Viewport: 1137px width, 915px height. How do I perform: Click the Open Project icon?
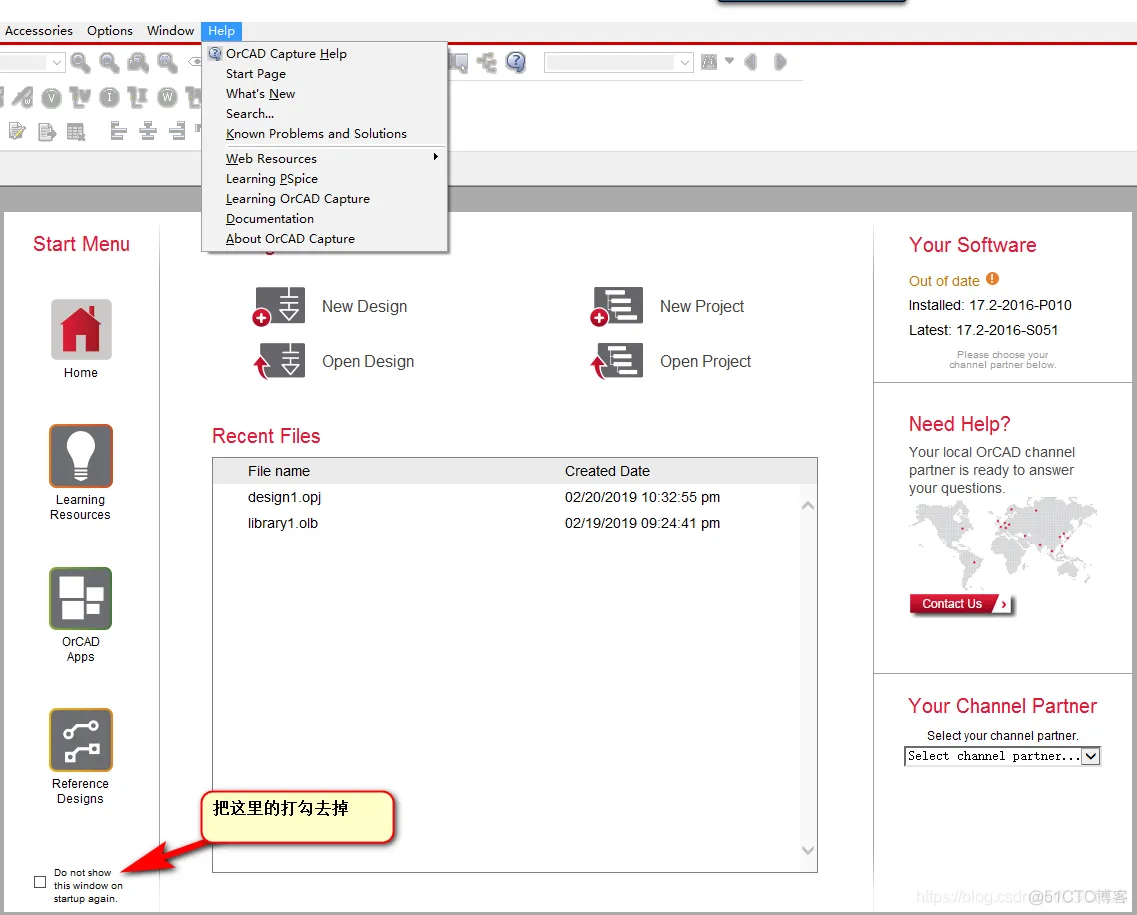click(616, 361)
